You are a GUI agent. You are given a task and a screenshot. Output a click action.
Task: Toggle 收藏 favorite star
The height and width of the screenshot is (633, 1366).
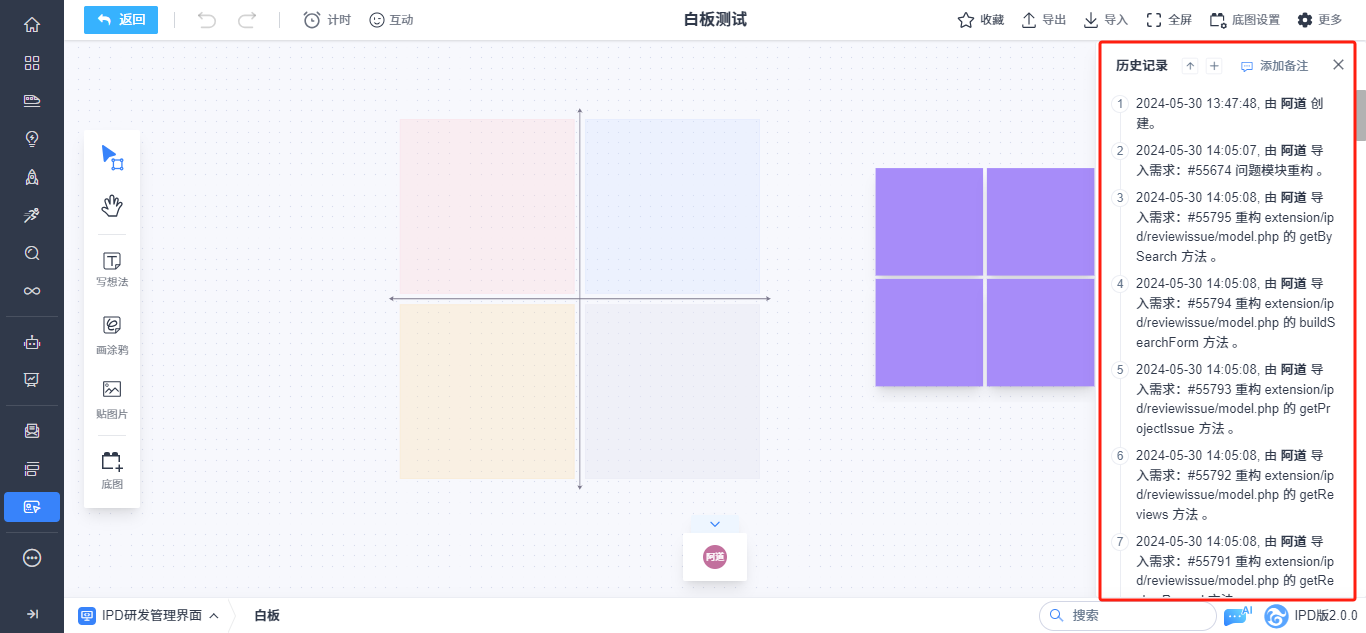(980, 20)
